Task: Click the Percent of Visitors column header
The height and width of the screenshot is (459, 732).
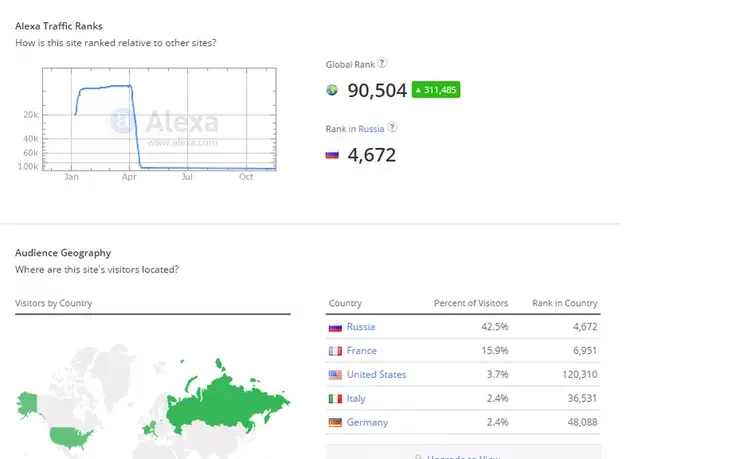Action: click(471, 303)
